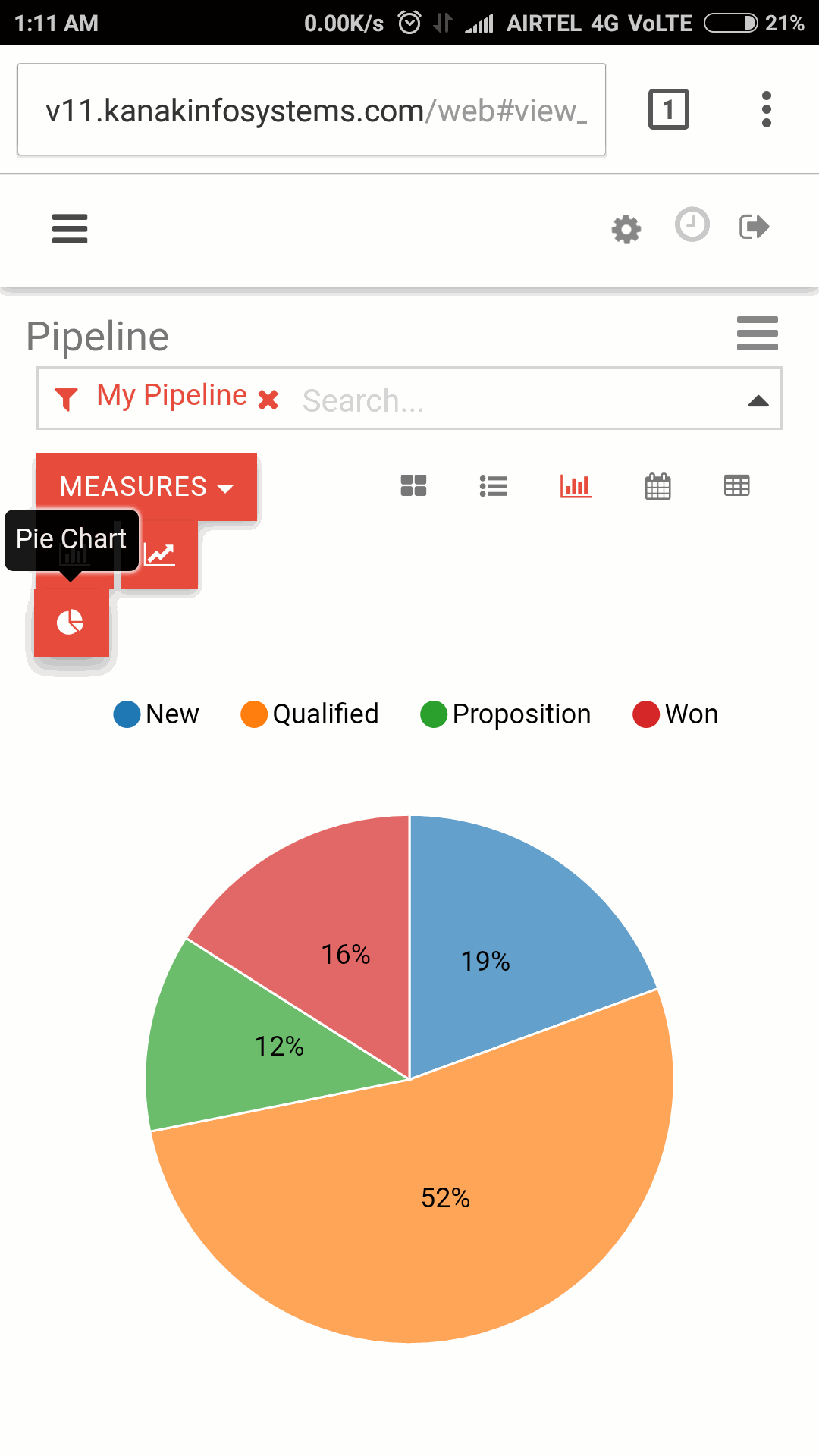Open the pivot table view icon

tap(737, 485)
